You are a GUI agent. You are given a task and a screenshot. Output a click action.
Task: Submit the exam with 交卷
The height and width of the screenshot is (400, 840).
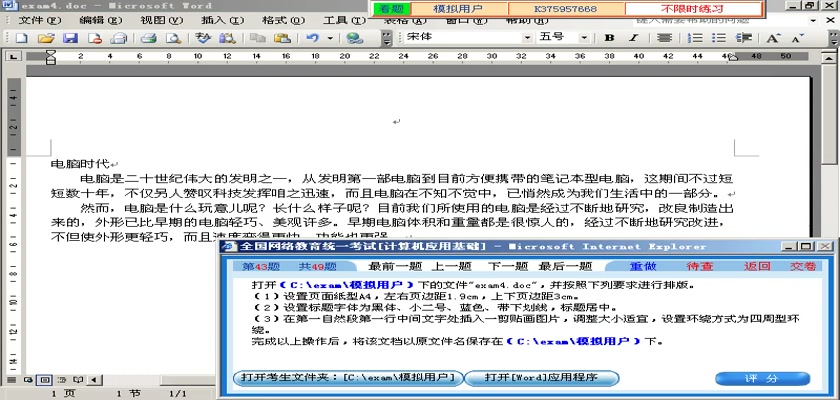(803, 266)
